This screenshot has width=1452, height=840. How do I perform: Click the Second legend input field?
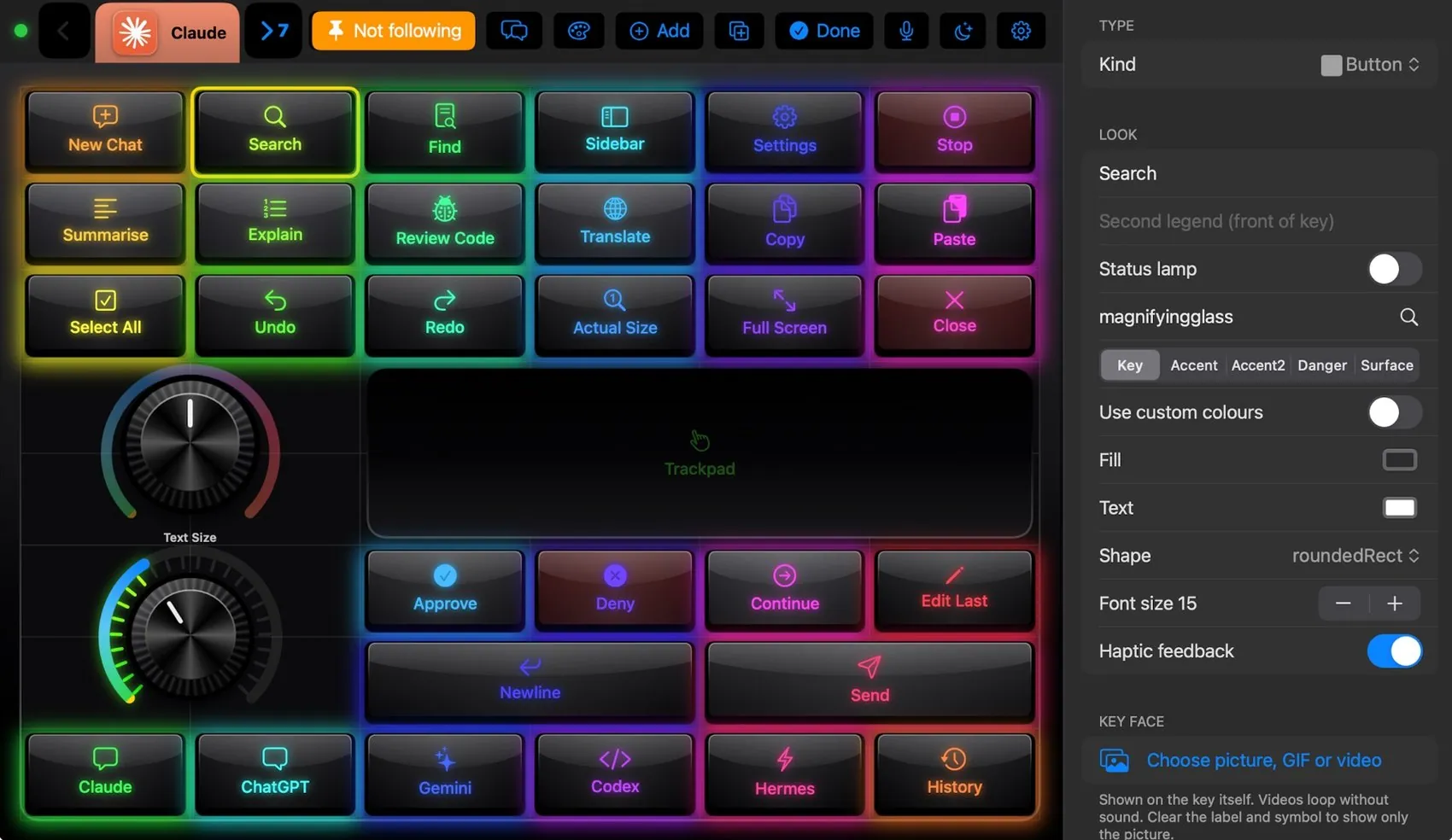pyautogui.click(x=1259, y=221)
